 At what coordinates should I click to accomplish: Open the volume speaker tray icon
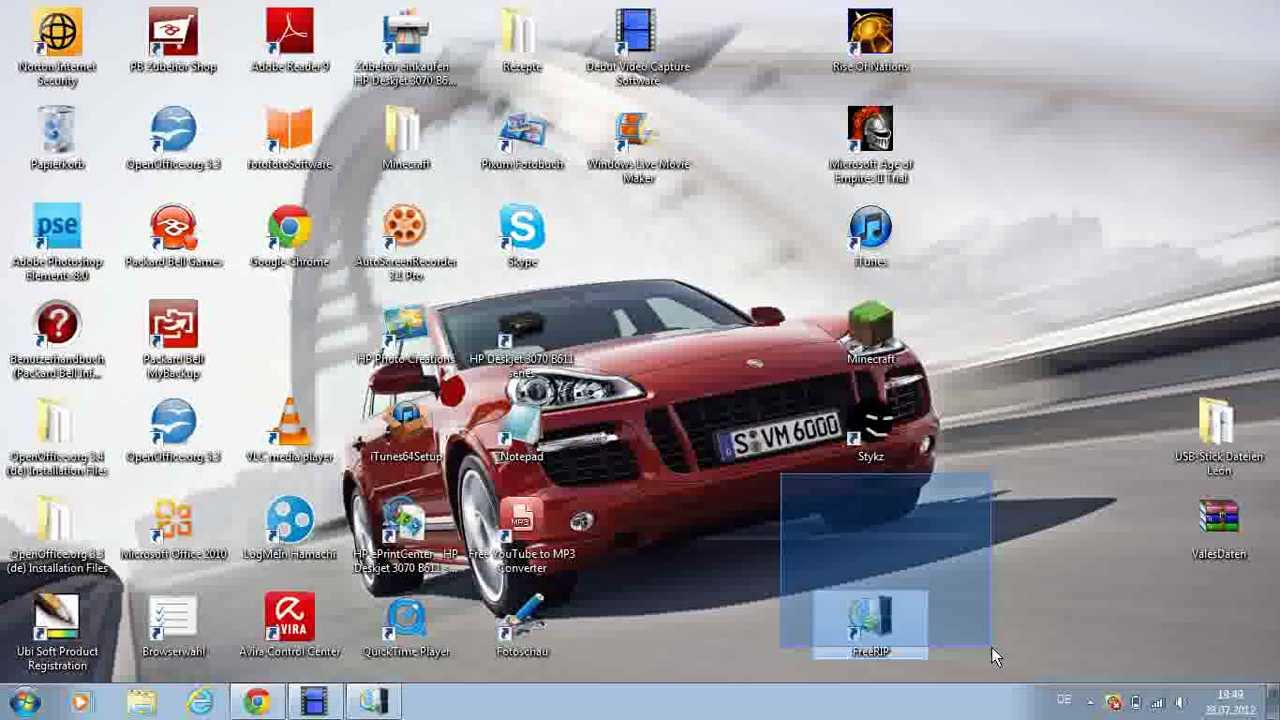coord(1180,702)
